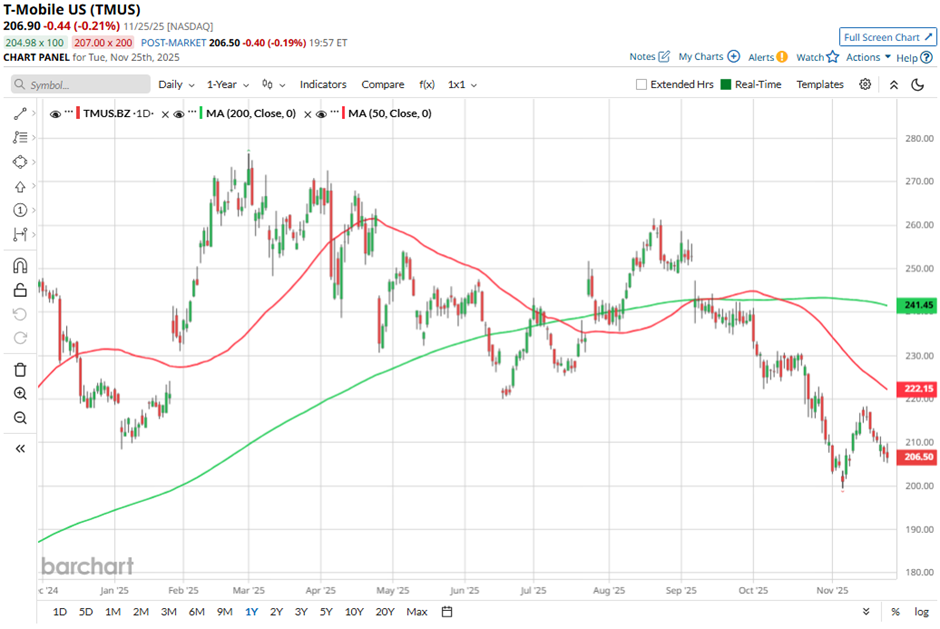This screenshot has height=629, width=940.
Task: Expand the Actions dropdown menu
Action: pyautogui.click(x=868, y=57)
